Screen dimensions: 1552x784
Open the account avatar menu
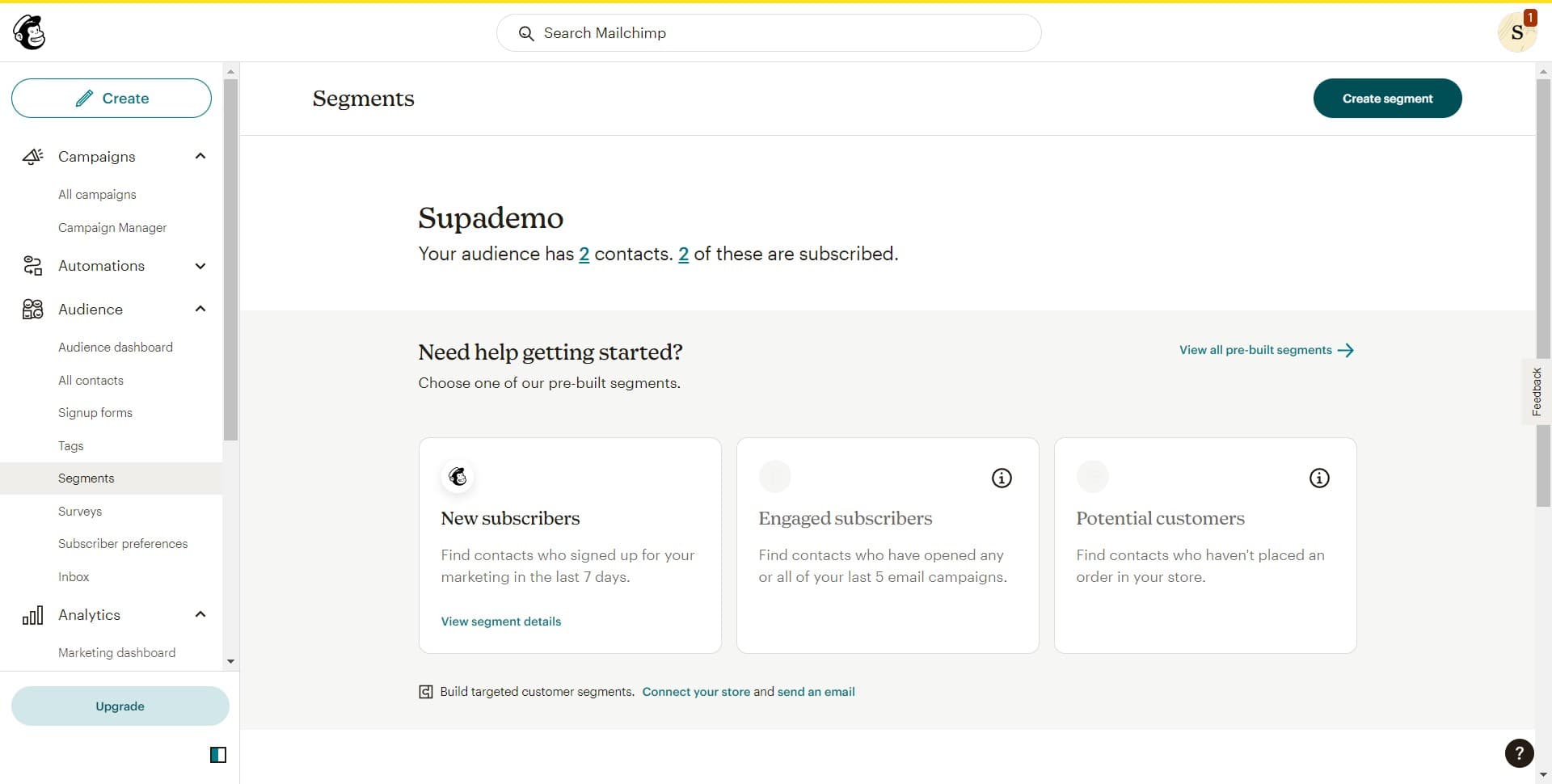pyautogui.click(x=1516, y=33)
